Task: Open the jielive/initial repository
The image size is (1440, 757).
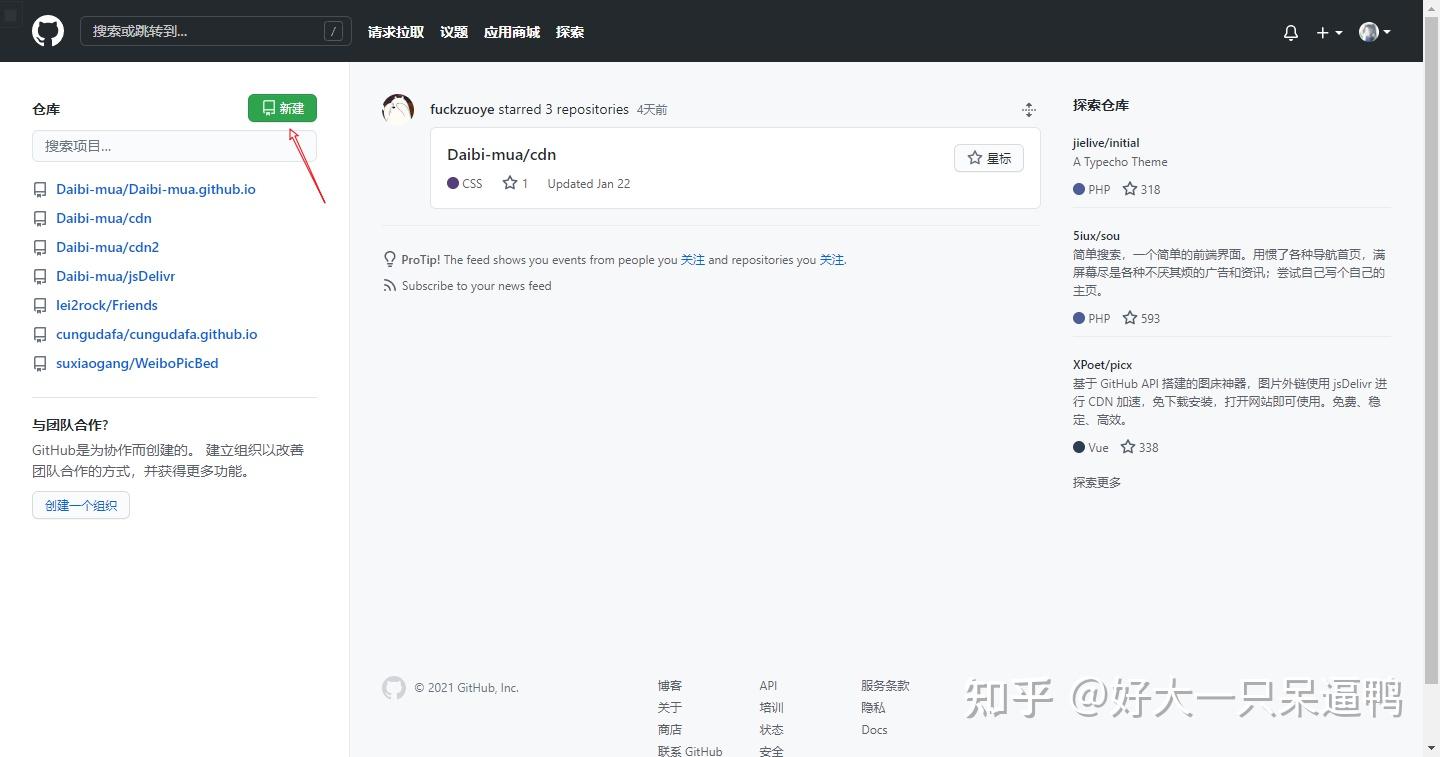Action: tap(1106, 143)
